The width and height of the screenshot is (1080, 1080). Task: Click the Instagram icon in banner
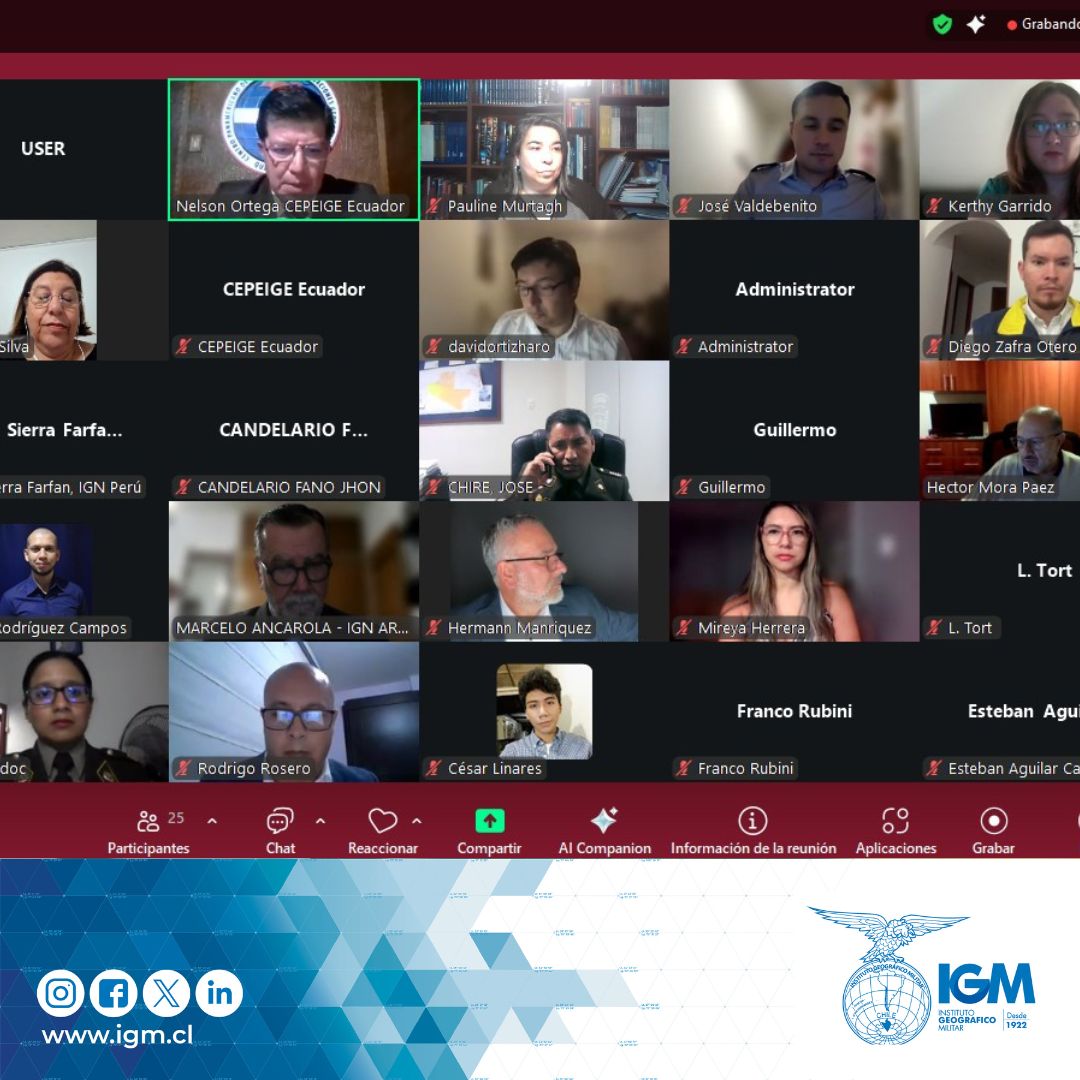tap(61, 993)
